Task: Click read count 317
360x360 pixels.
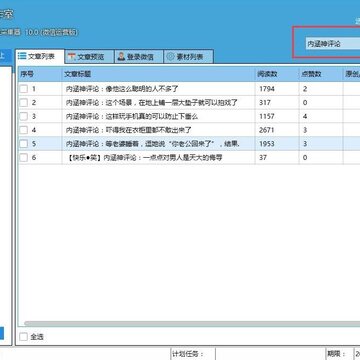Action: pyautogui.click(x=265, y=103)
